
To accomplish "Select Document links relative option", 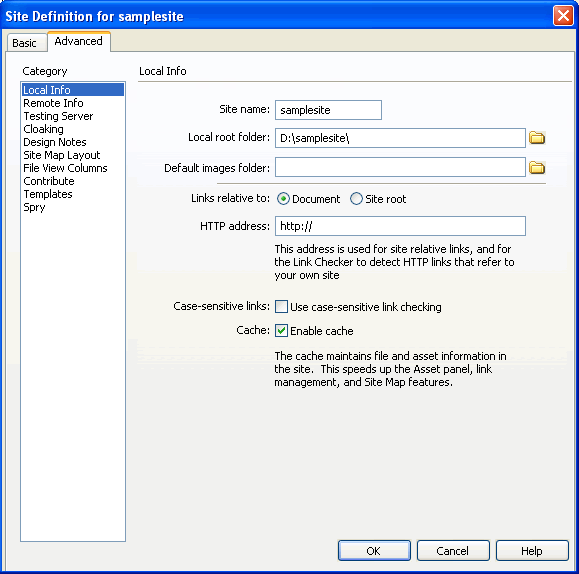I will point(283,199).
